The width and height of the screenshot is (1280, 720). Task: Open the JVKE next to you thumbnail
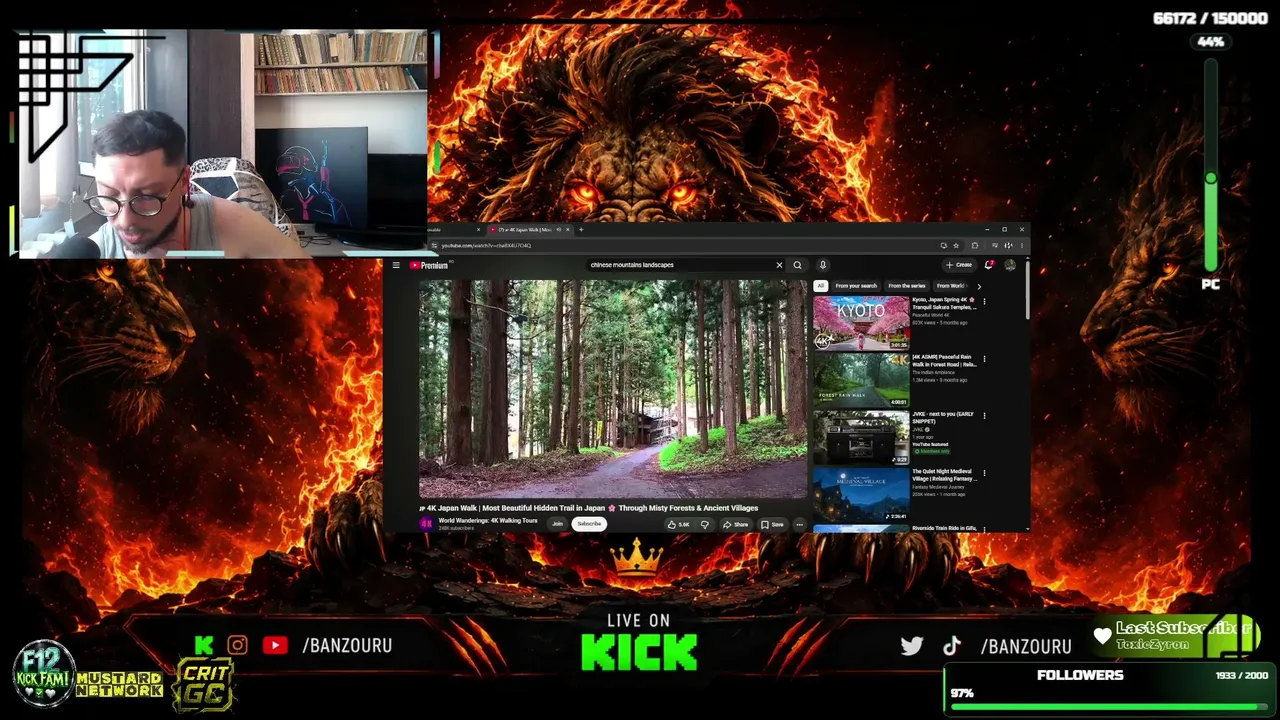pyautogui.click(x=861, y=437)
